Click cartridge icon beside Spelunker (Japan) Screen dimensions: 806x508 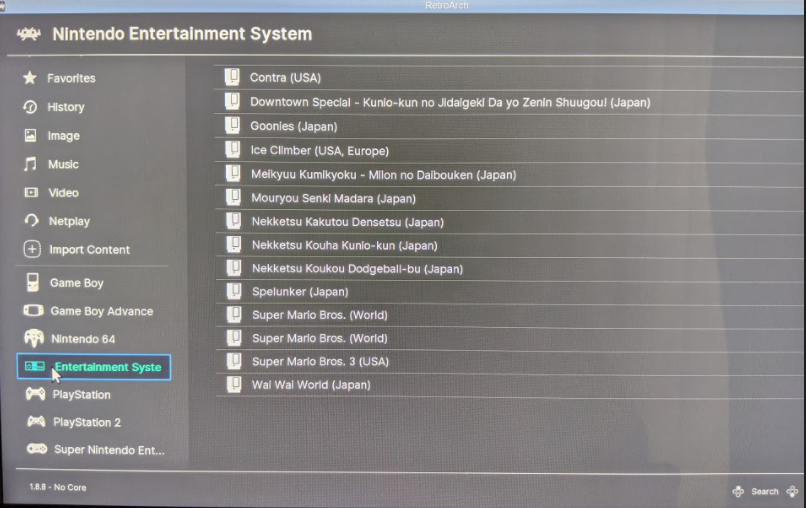point(234,291)
